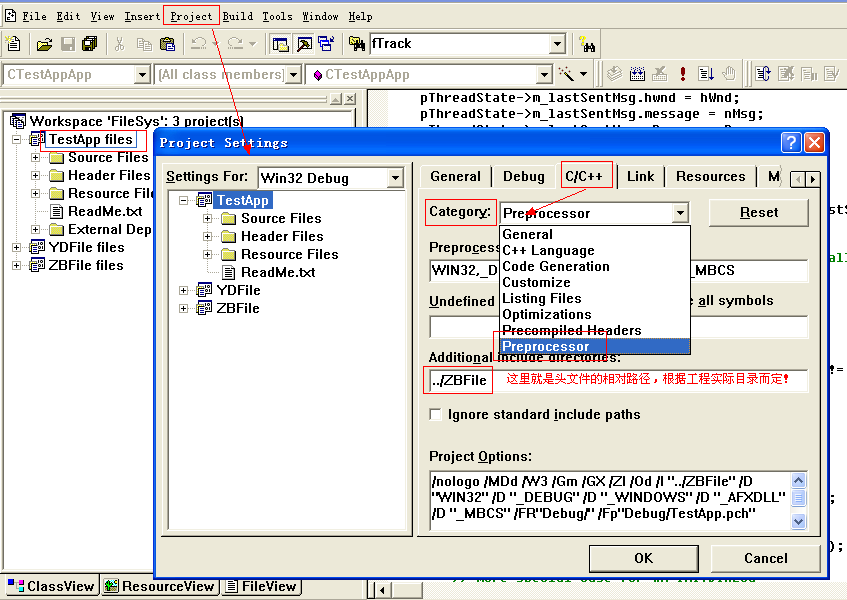
Task: Toggle the Workspace window icon
Action: coord(280,44)
